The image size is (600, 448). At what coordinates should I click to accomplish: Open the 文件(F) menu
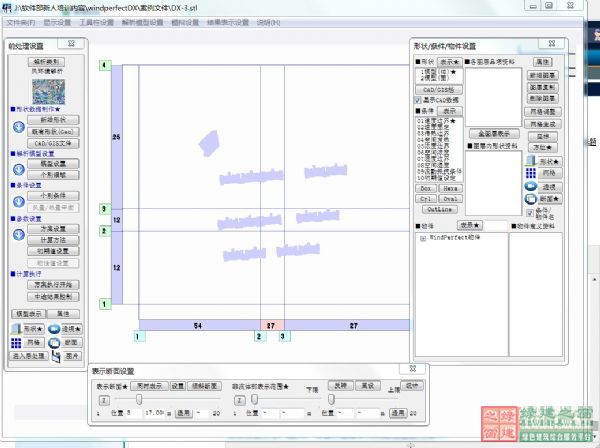point(20,21)
